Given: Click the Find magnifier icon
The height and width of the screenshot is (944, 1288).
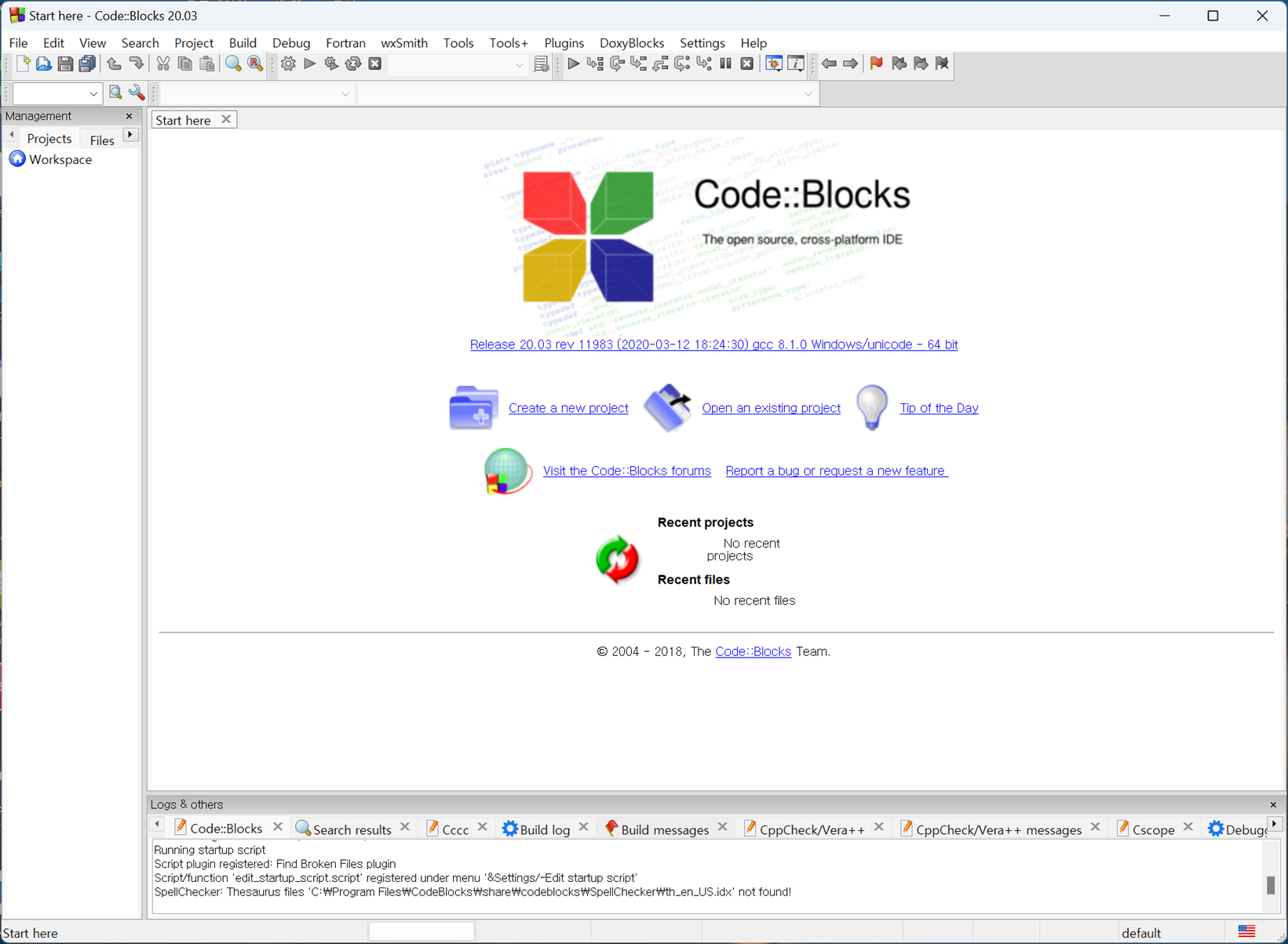Looking at the screenshot, I should [x=233, y=64].
